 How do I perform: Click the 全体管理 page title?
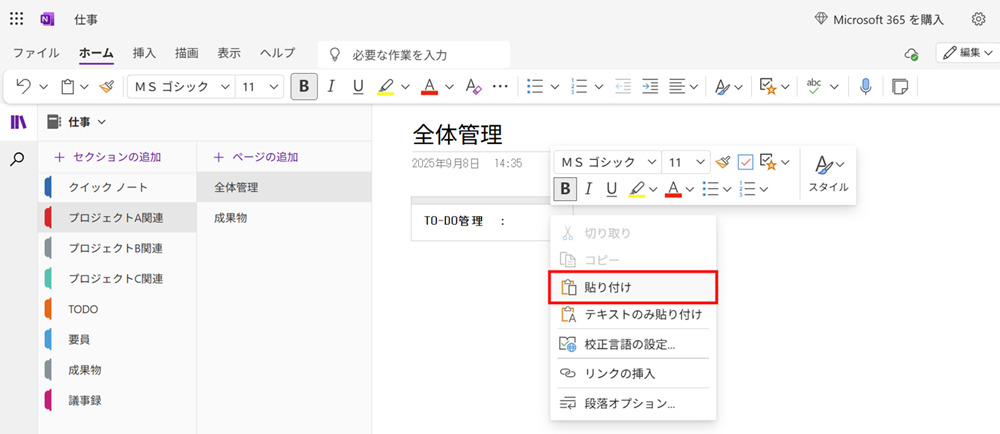pyautogui.click(x=458, y=134)
